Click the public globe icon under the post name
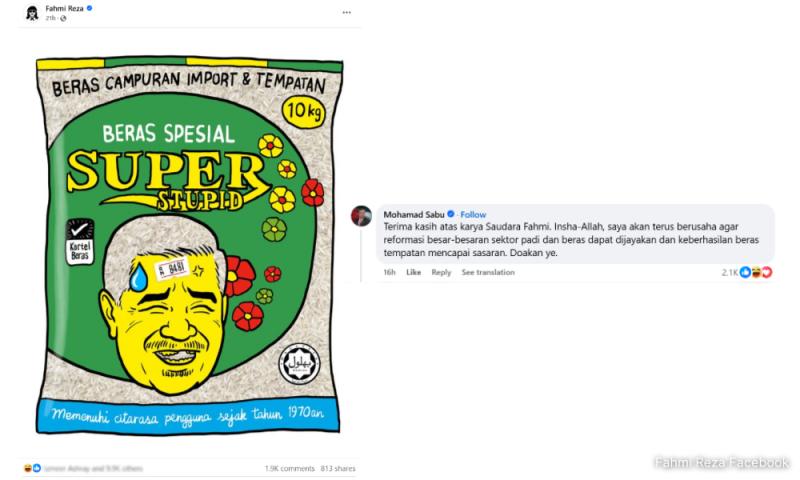 tap(63, 18)
